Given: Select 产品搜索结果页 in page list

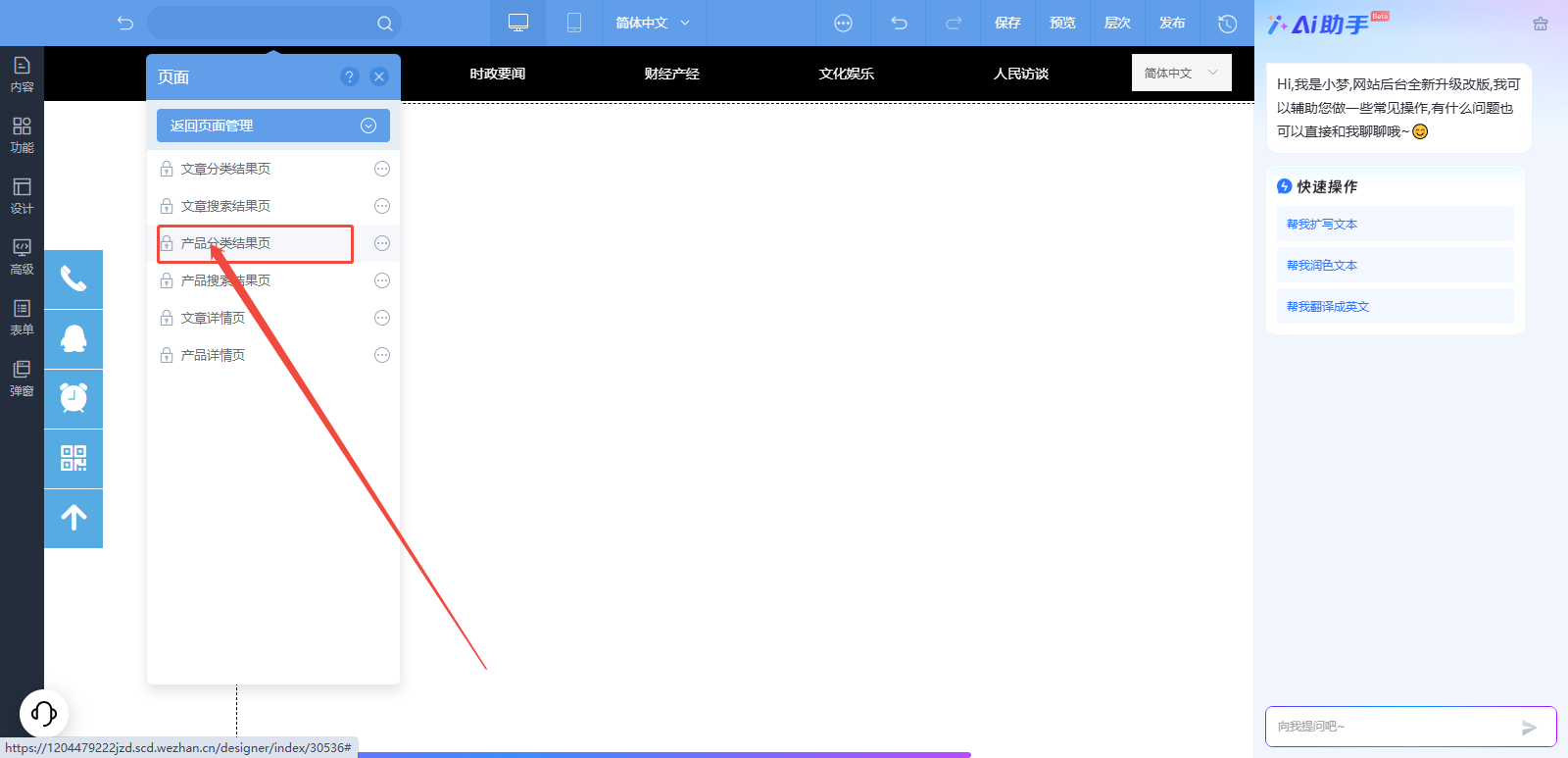Looking at the screenshot, I should pos(225,280).
